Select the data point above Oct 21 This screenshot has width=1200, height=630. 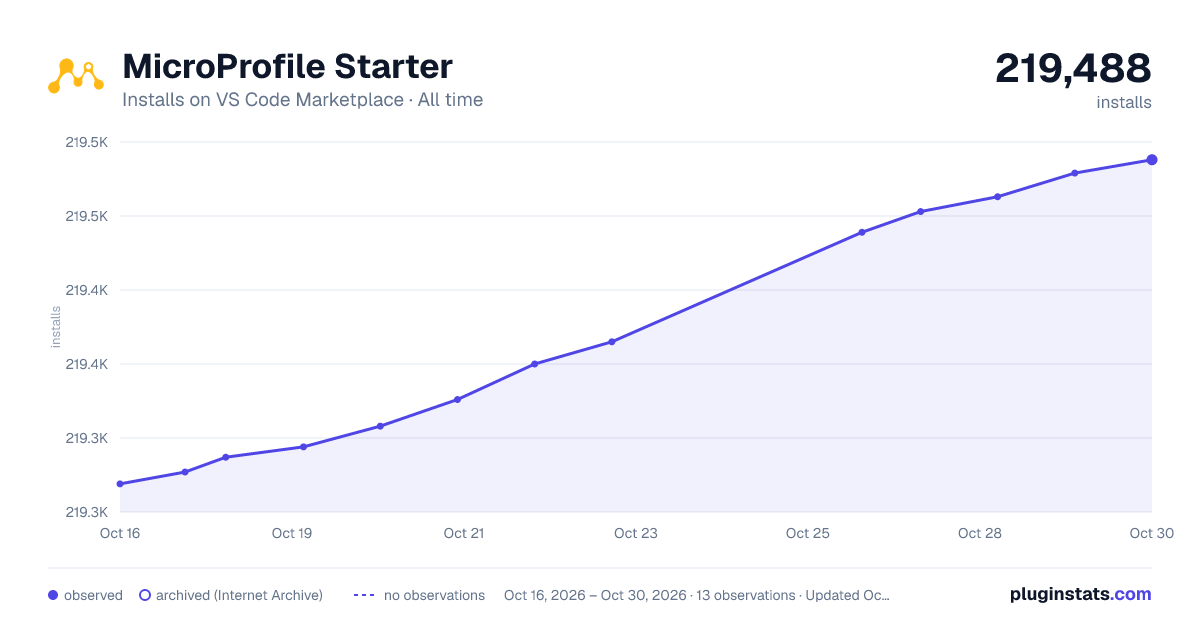pos(457,400)
